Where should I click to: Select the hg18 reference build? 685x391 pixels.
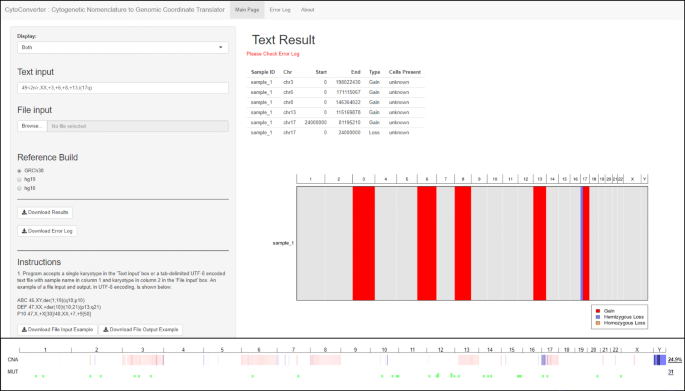coord(19,188)
